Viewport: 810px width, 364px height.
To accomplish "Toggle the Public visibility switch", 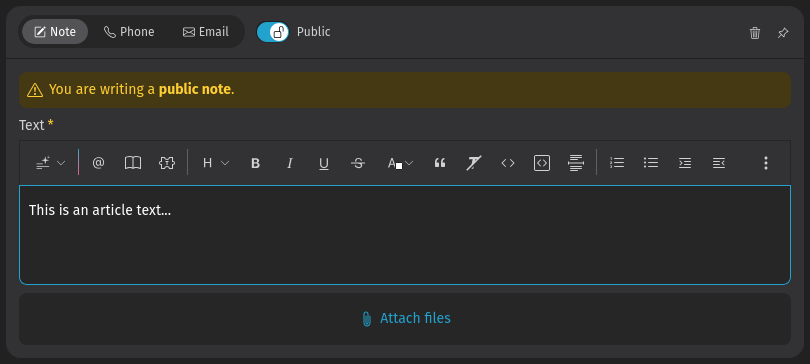I will tap(273, 32).
